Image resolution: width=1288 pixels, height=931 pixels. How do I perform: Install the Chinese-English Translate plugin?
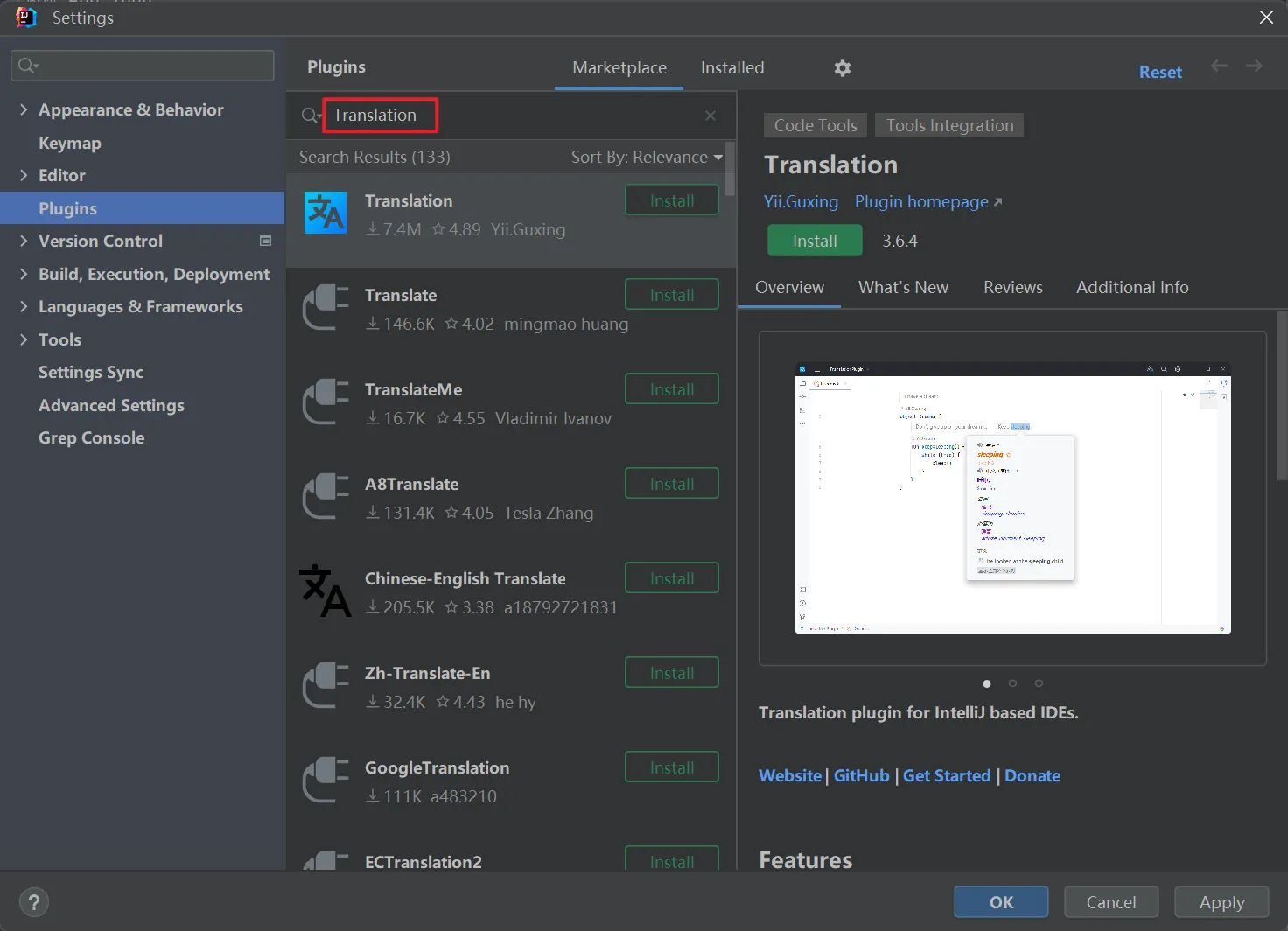(x=672, y=578)
